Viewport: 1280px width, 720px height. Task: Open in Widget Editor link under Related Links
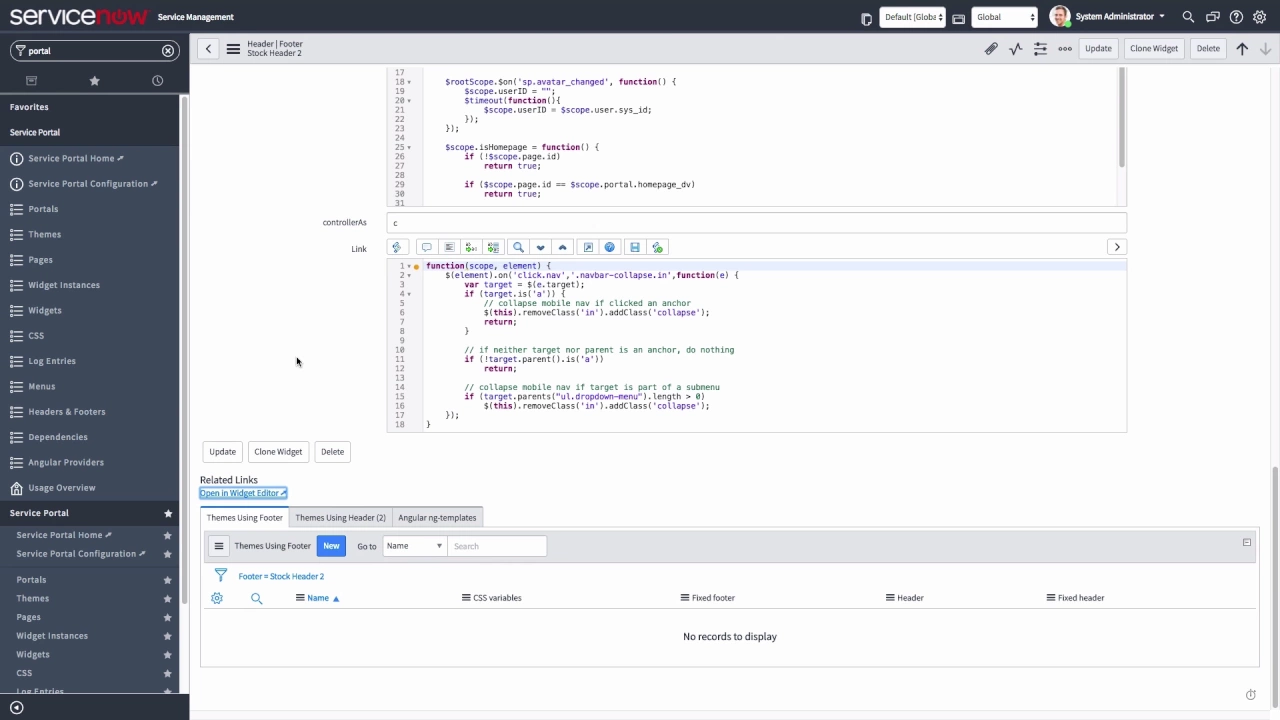pos(240,493)
